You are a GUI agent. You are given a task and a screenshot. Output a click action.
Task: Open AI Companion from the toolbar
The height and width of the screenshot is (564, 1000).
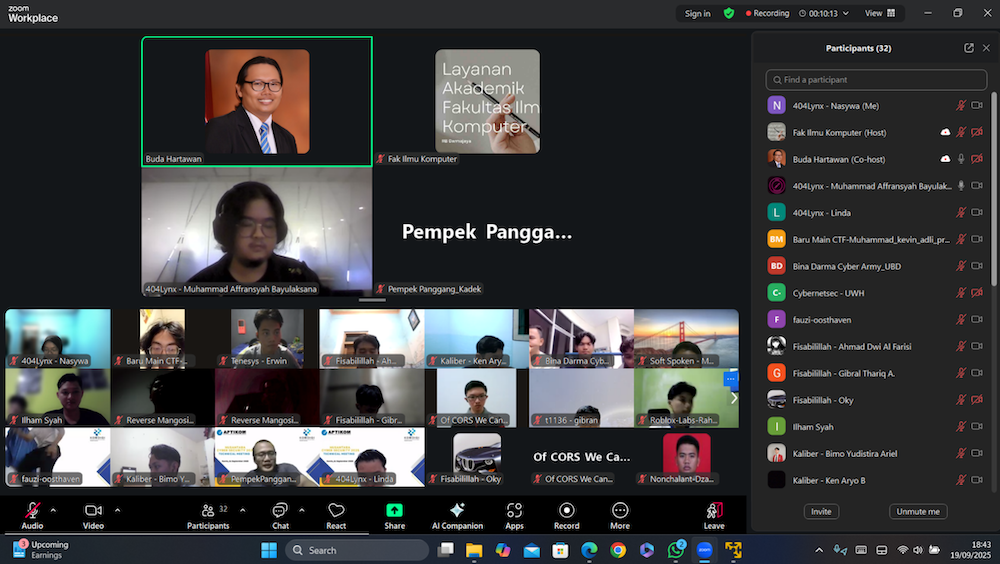point(456,514)
